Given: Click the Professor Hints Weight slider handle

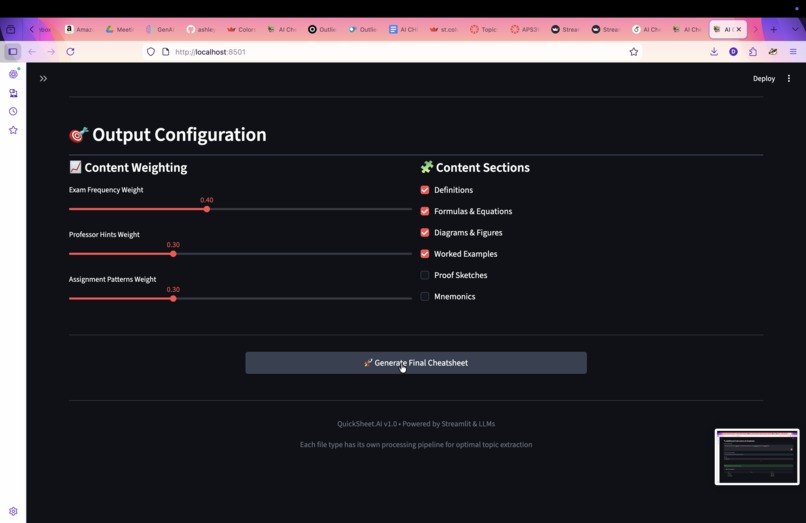Looking at the screenshot, I should 173,254.
